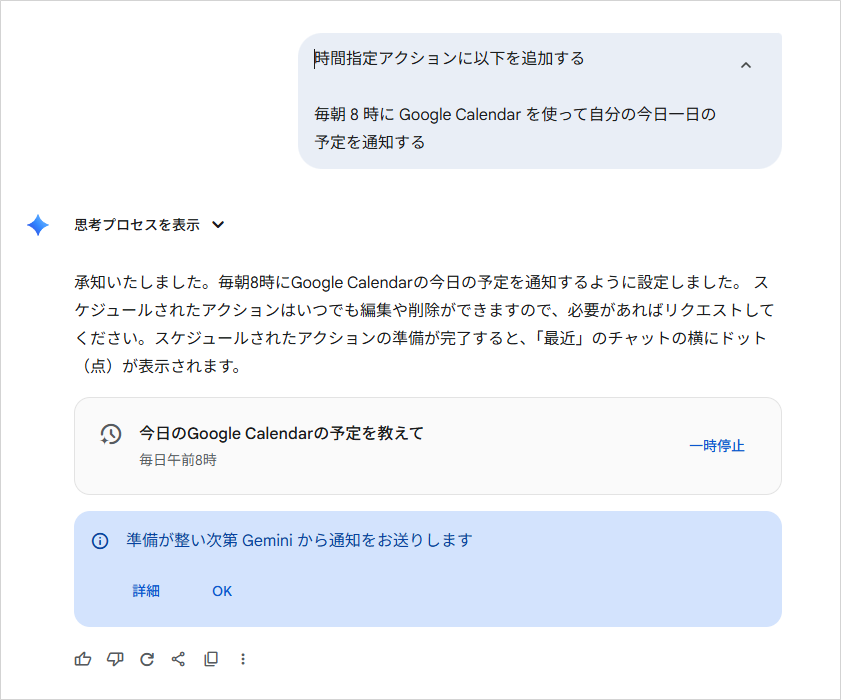Copy the response with the copy icon

click(x=211, y=659)
